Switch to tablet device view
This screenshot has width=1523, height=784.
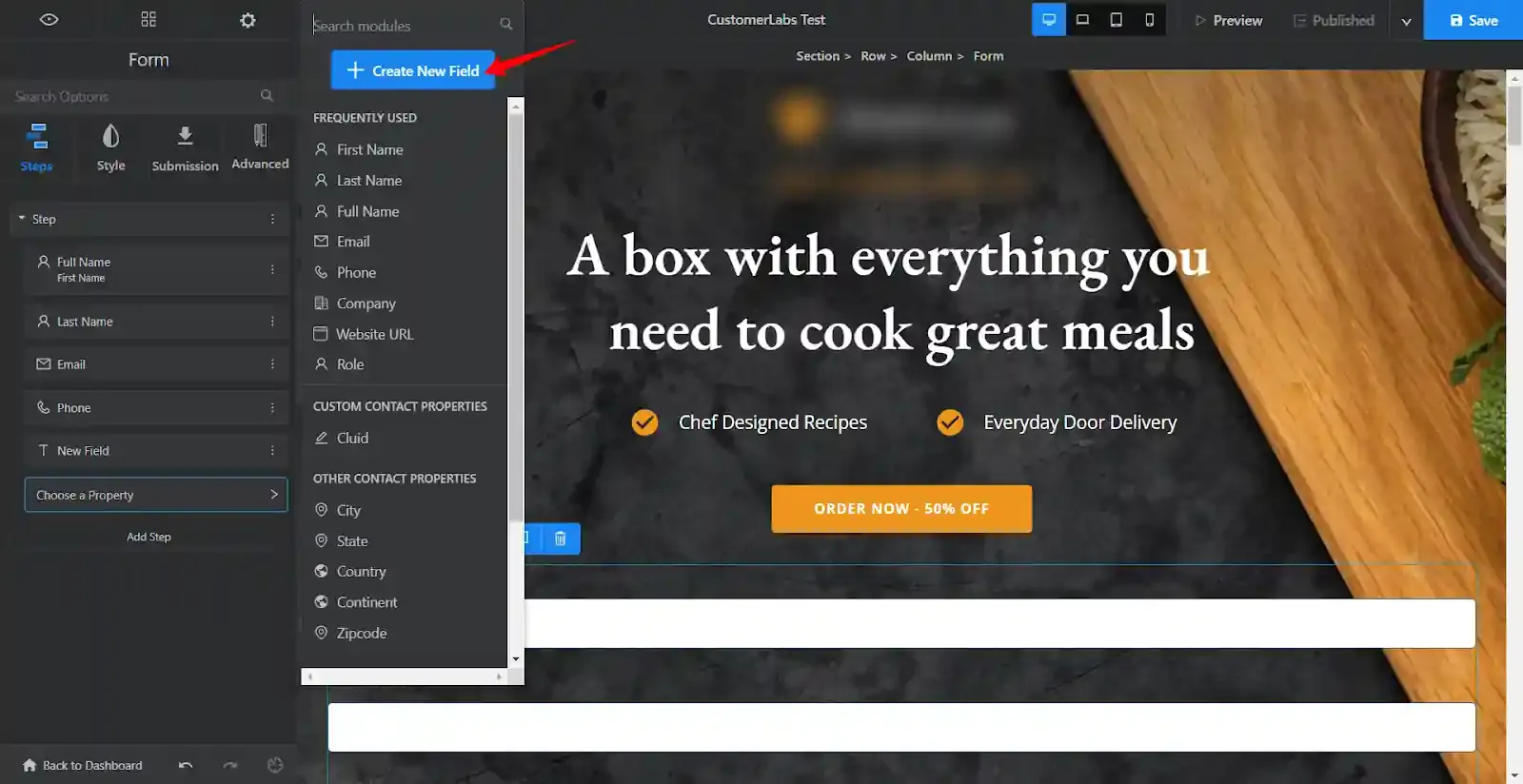tap(1116, 20)
